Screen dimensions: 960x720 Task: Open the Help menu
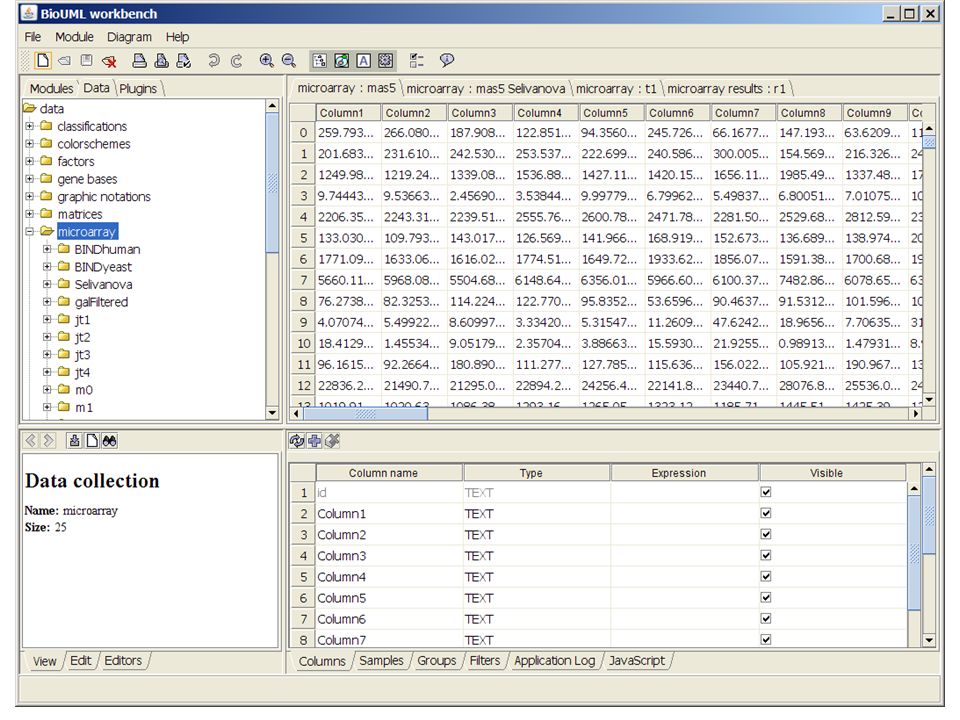(177, 37)
